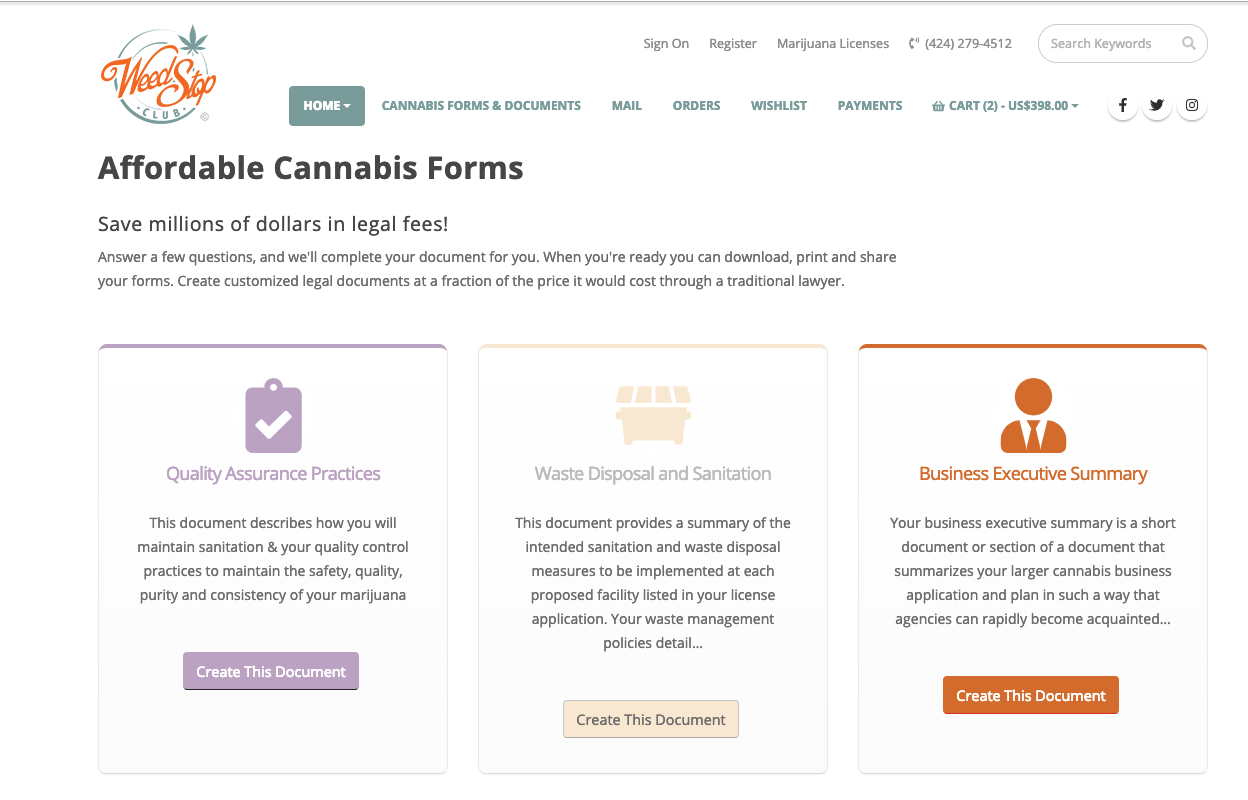Click the Quality Assurance clipboard icon
The image size is (1248, 800).
point(273,416)
